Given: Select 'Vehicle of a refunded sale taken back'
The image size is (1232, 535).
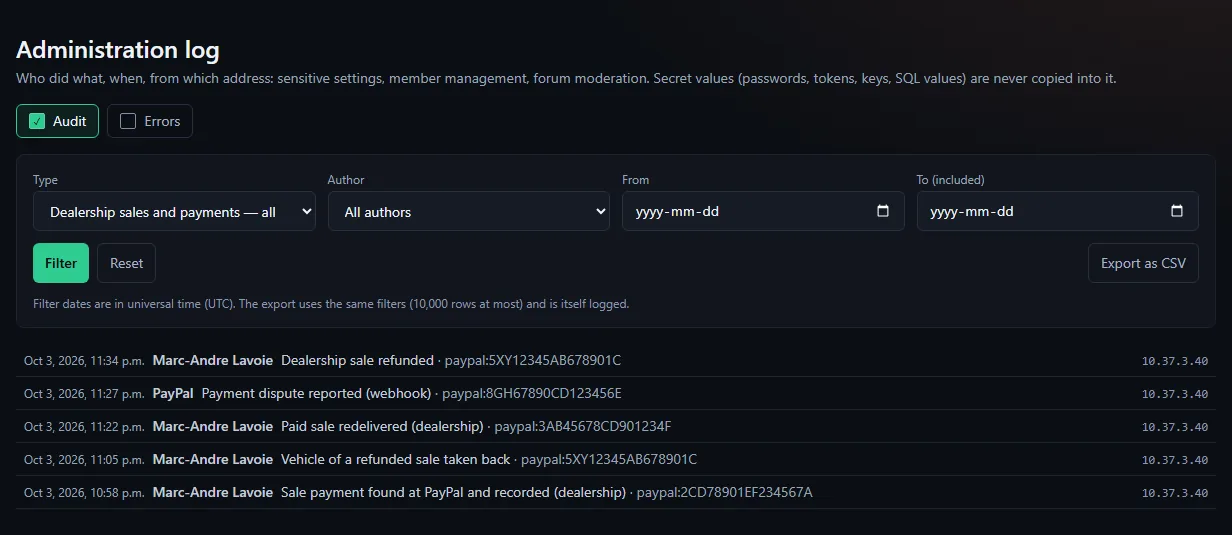Looking at the screenshot, I should (616, 459).
